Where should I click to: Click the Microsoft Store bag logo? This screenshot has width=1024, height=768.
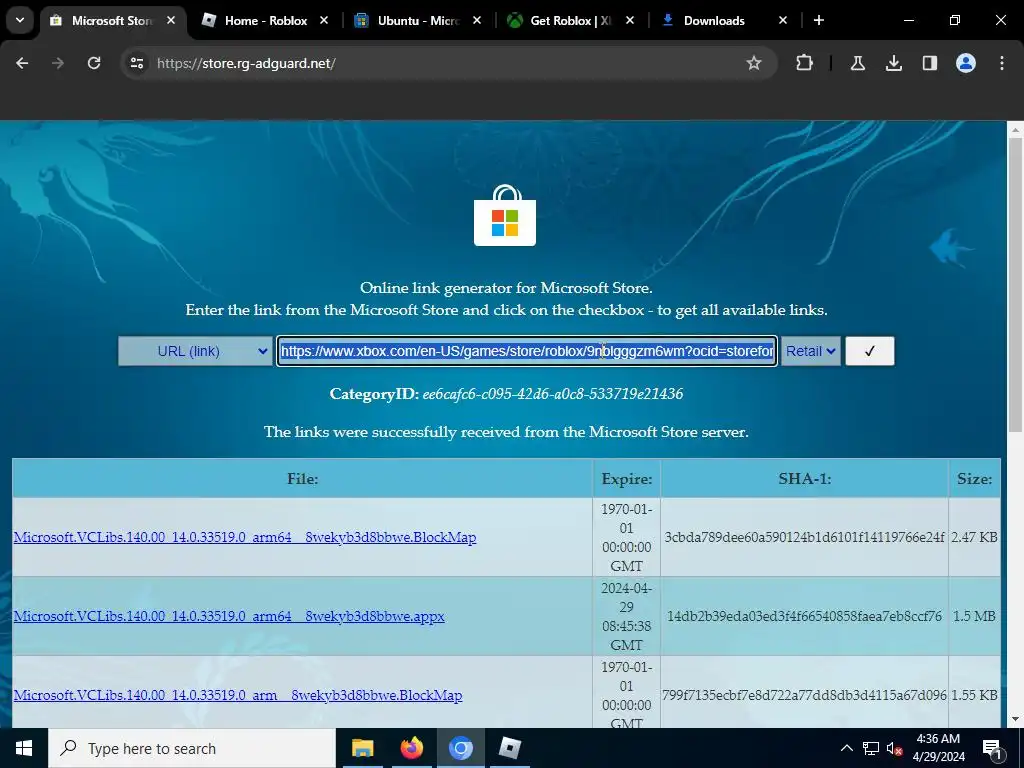click(505, 215)
